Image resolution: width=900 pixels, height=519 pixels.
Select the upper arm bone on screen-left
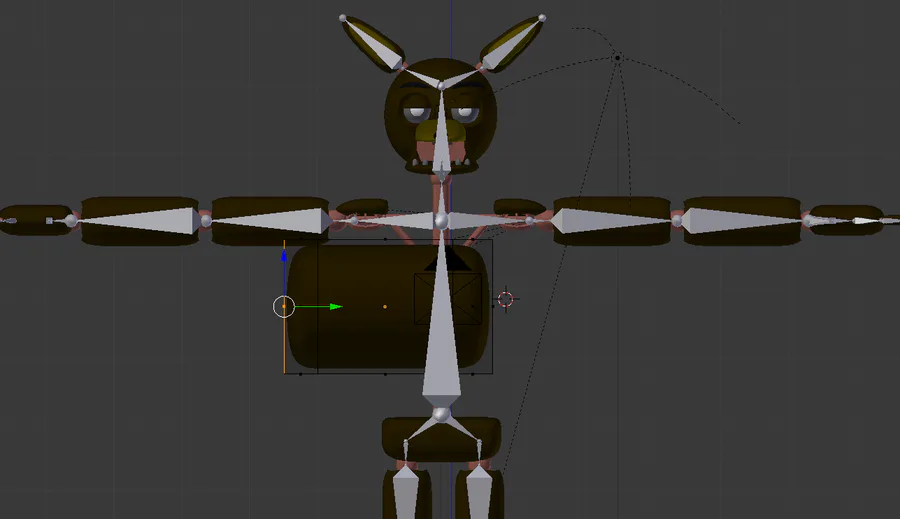click(x=270, y=220)
